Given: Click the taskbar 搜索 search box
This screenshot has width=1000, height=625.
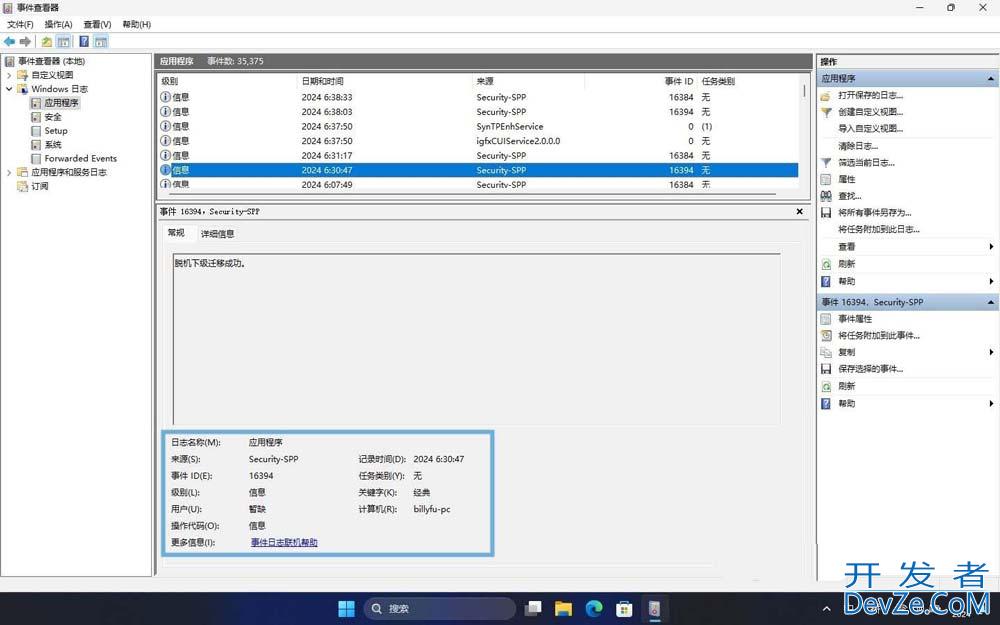Looking at the screenshot, I should [440, 608].
